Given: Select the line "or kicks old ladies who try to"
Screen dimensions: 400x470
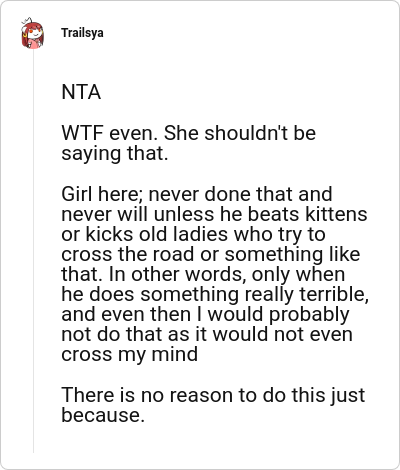Looking at the screenshot, I should [x=194, y=234].
